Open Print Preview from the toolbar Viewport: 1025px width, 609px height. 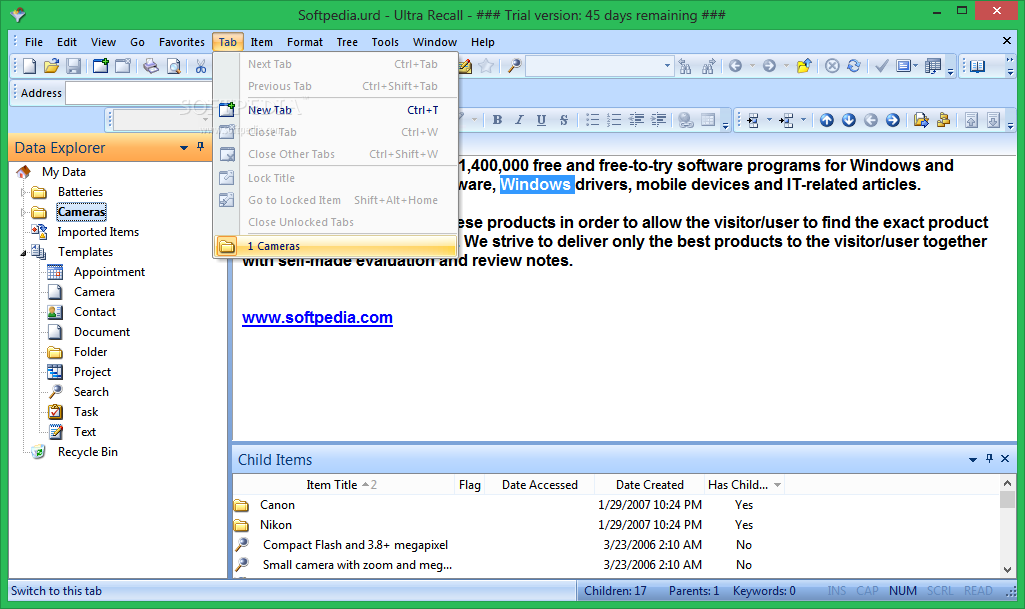pos(173,65)
